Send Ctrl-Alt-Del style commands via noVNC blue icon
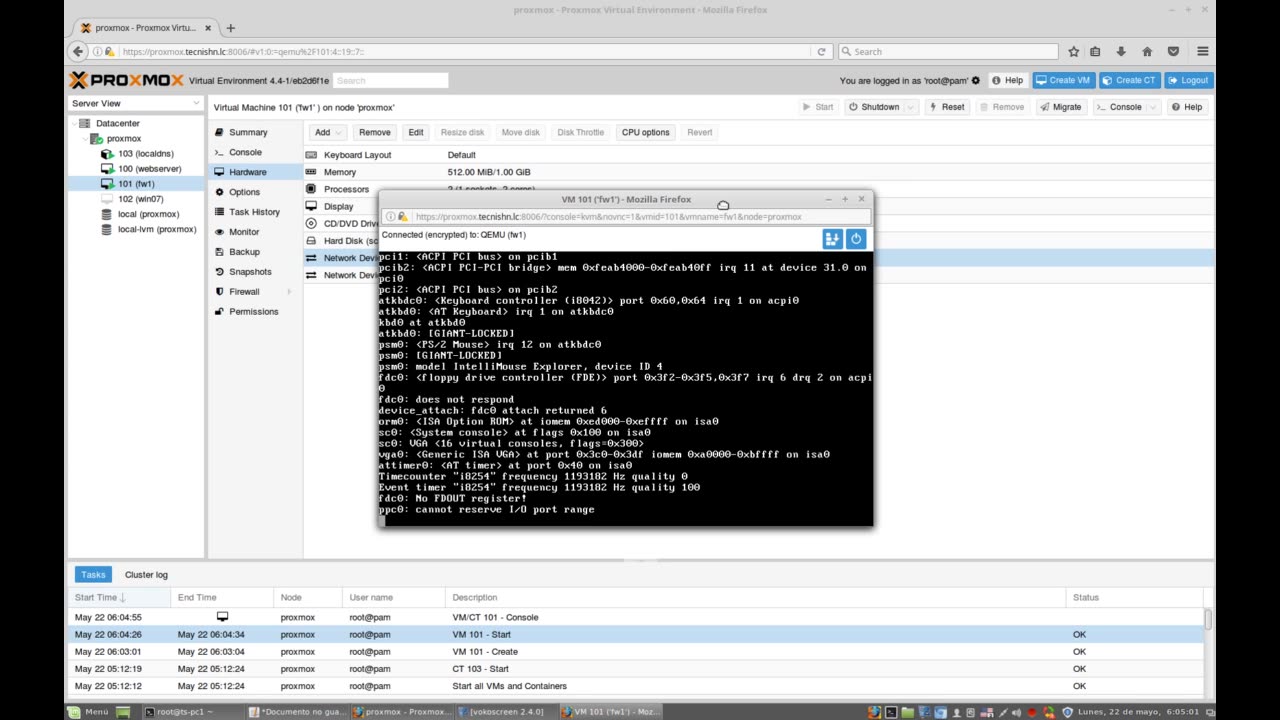Screen dimensions: 1280x720 point(832,238)
